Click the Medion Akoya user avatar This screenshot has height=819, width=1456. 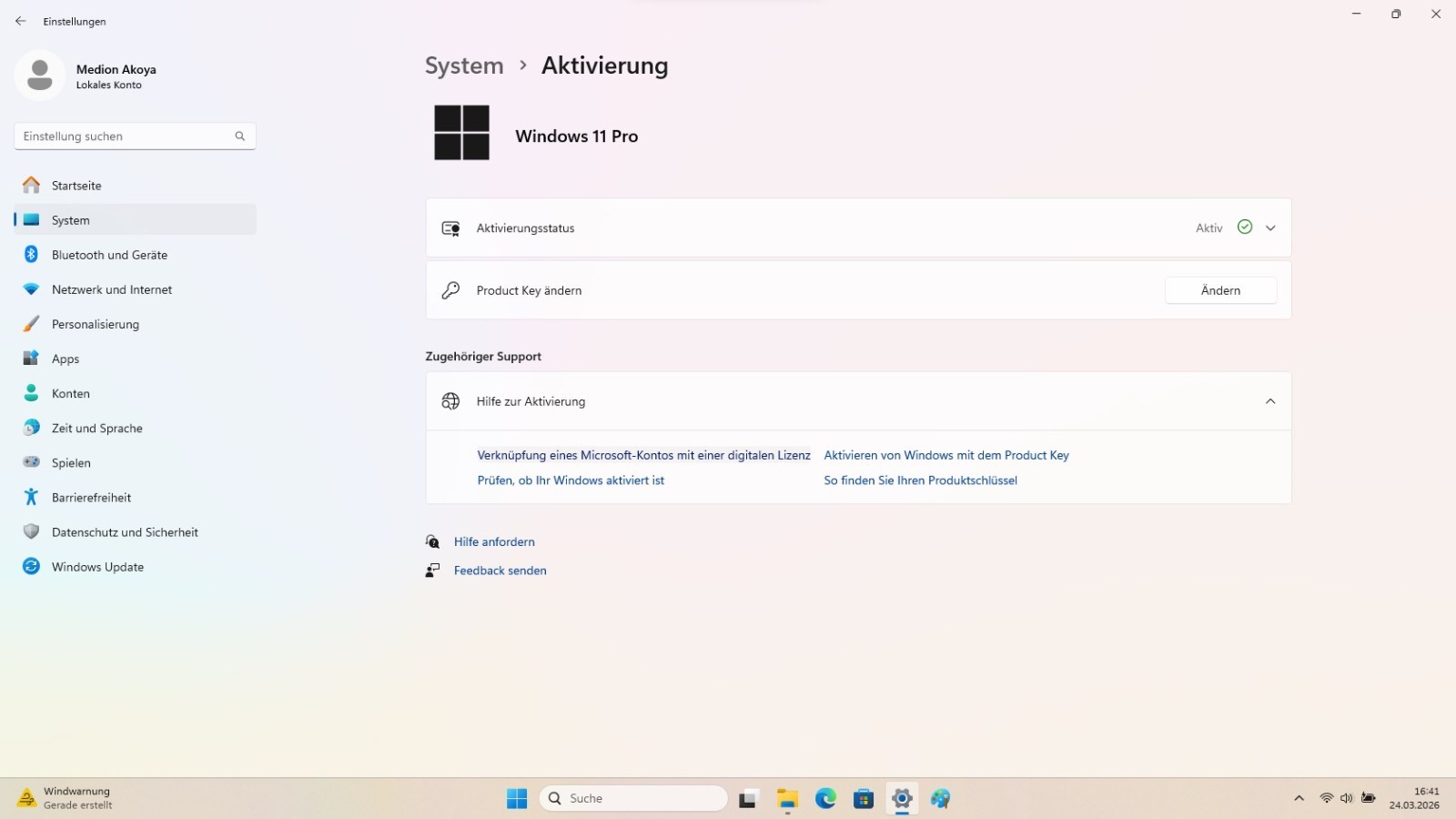point(39,75)
